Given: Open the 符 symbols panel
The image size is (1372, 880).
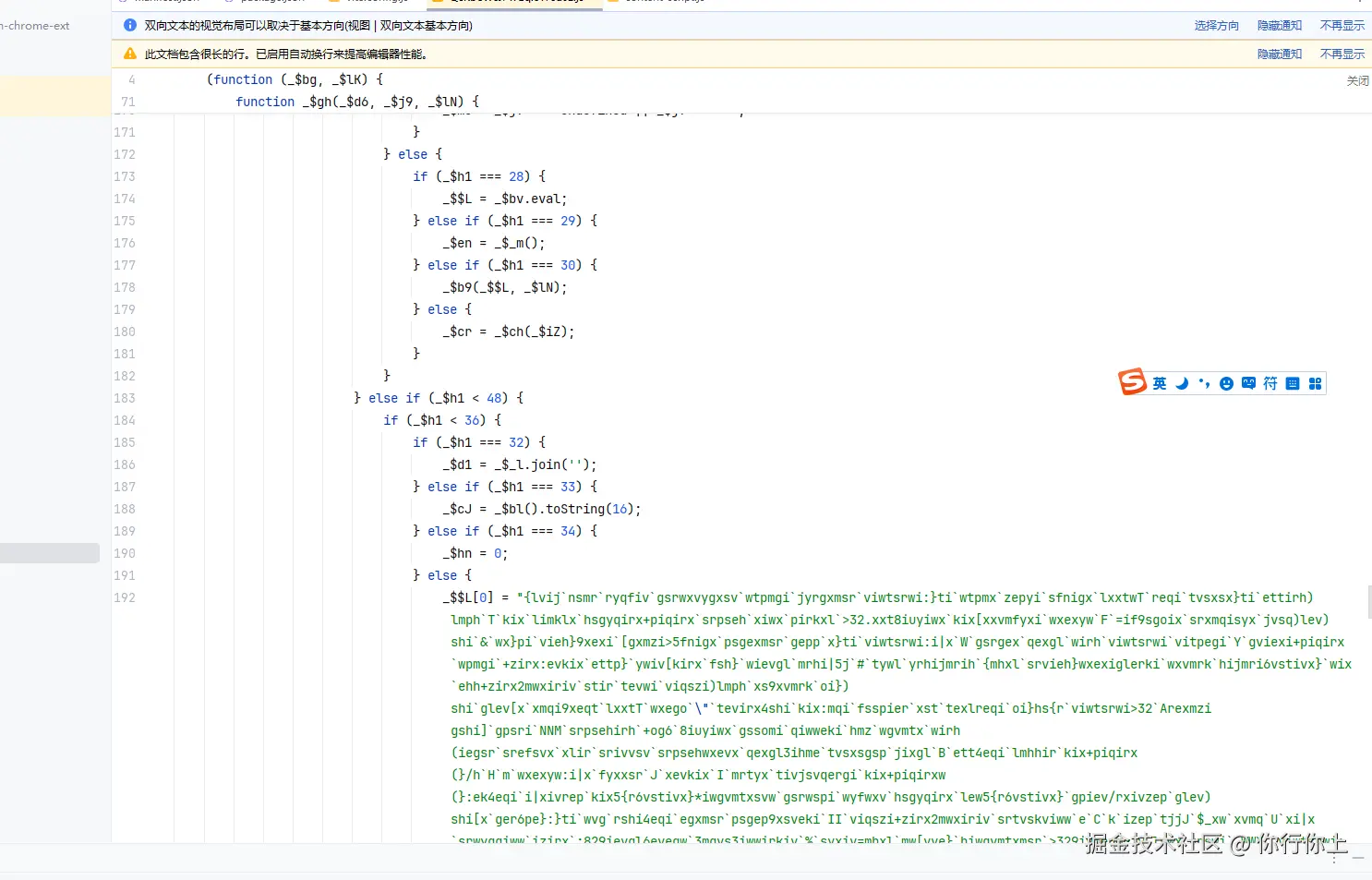Looking at the screenshot, I should coord(1270,383).
